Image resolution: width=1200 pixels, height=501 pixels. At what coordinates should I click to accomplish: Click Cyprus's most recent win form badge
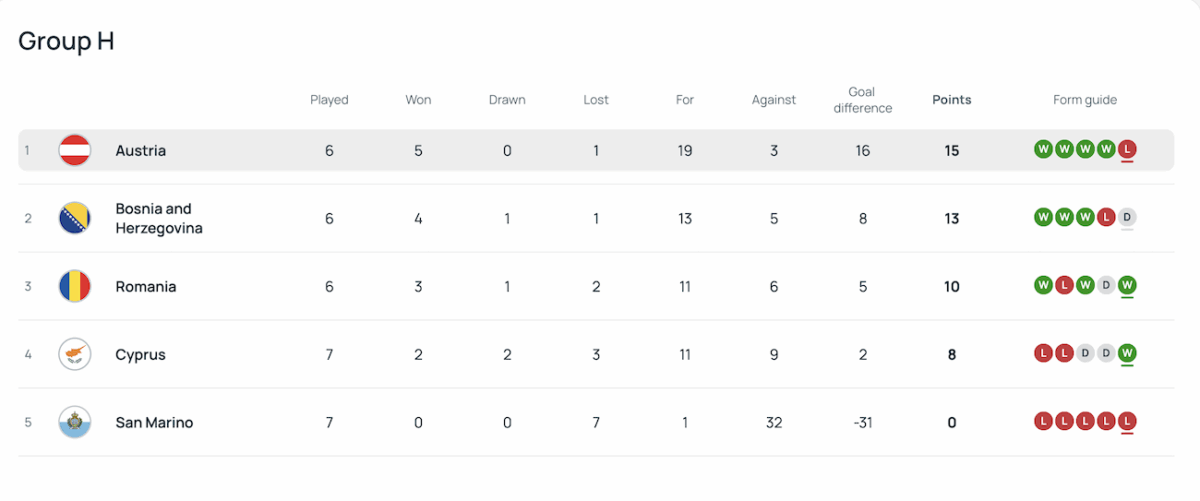[x=1128, y=353]
